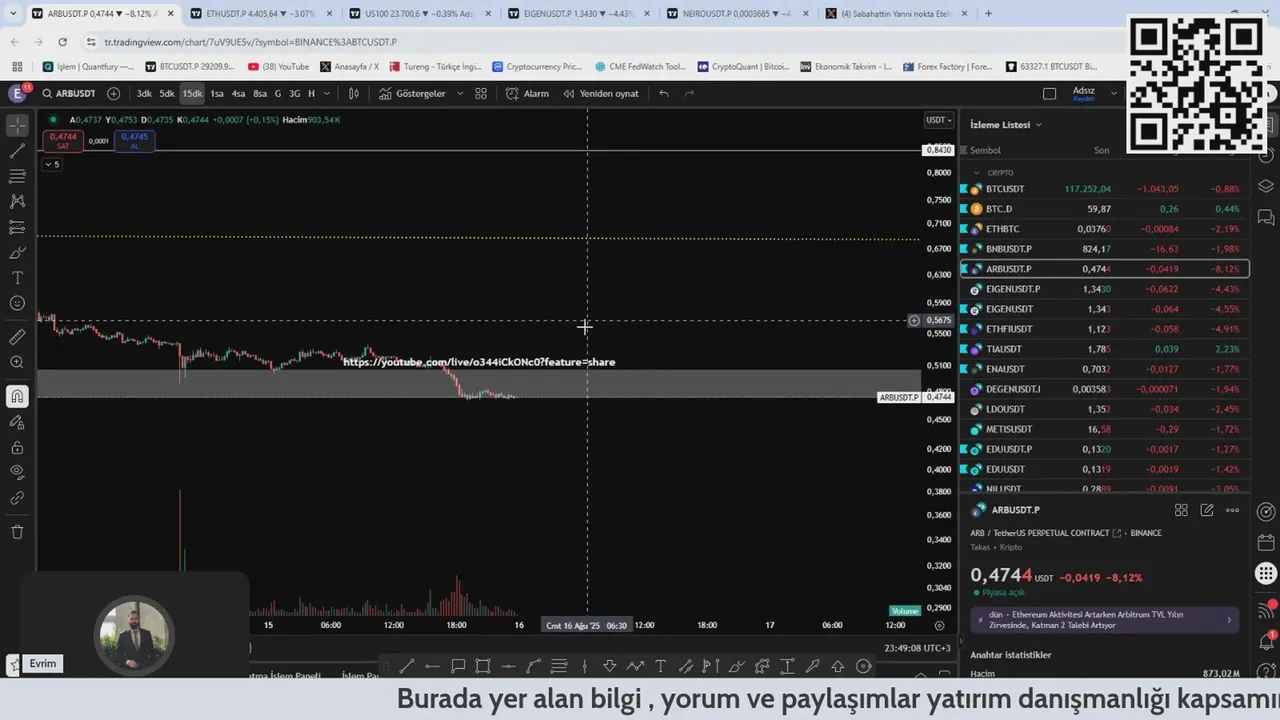
Task: Click the red SAT sell button
Action: point(63,141)
